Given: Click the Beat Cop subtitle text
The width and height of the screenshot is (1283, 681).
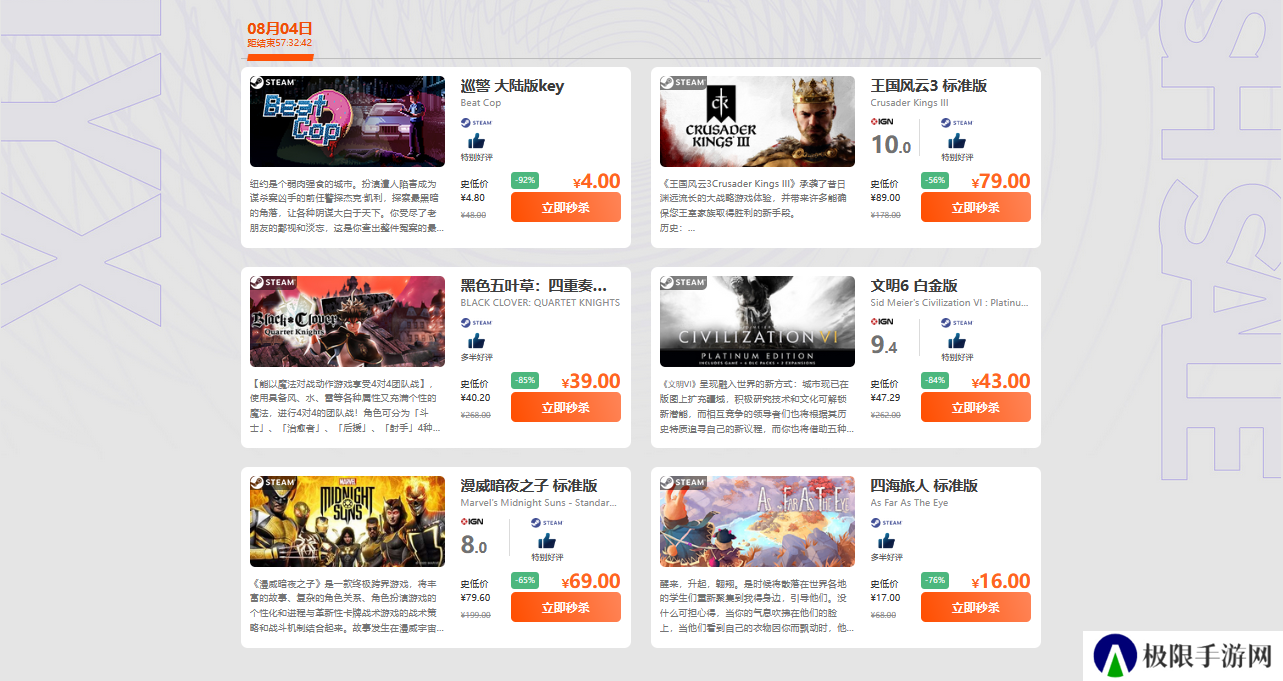Looking at the screenshot, I should [481, 103].
